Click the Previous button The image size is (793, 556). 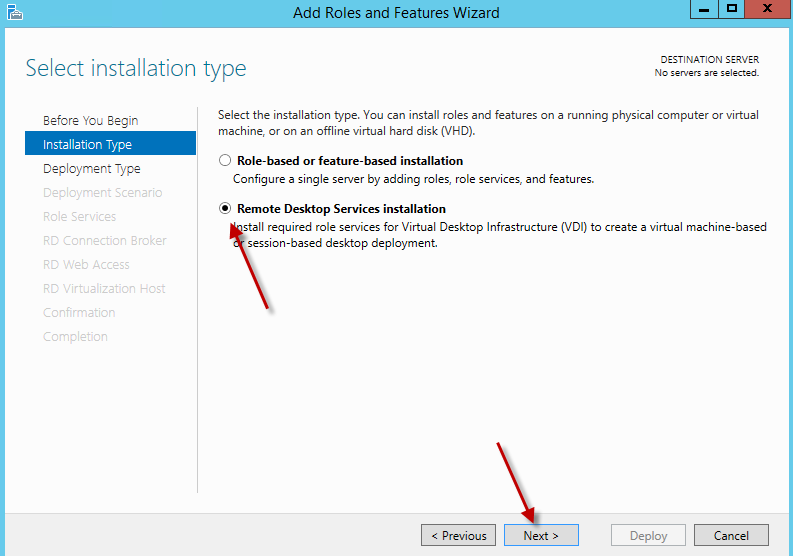[459, 535]
